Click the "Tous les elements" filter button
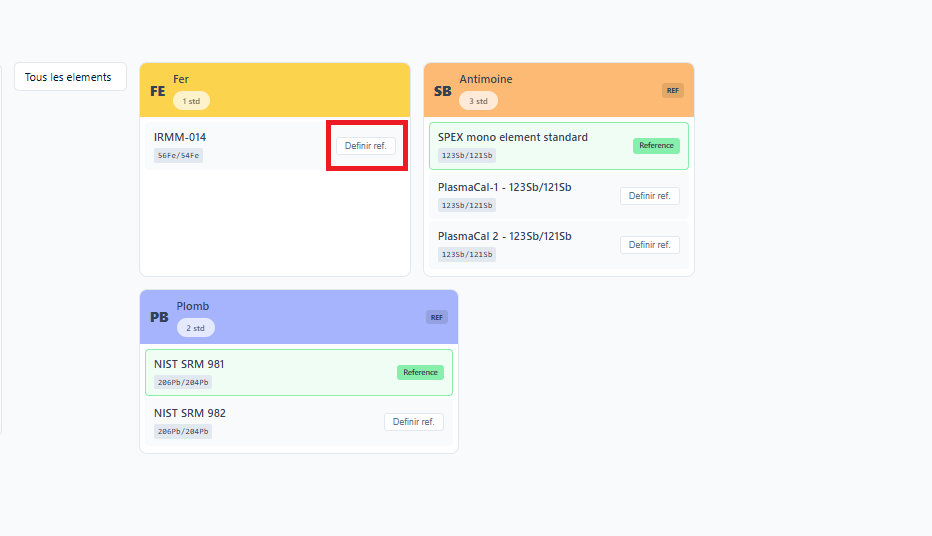Viewport: 932px width, 536px height. (x=69, y=77)
